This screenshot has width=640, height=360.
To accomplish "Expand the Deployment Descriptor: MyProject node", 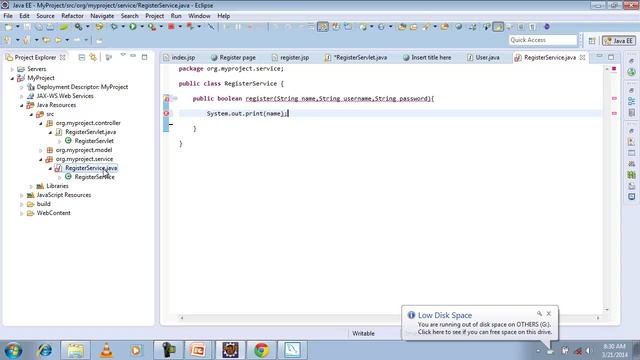I will coord(22,87).
